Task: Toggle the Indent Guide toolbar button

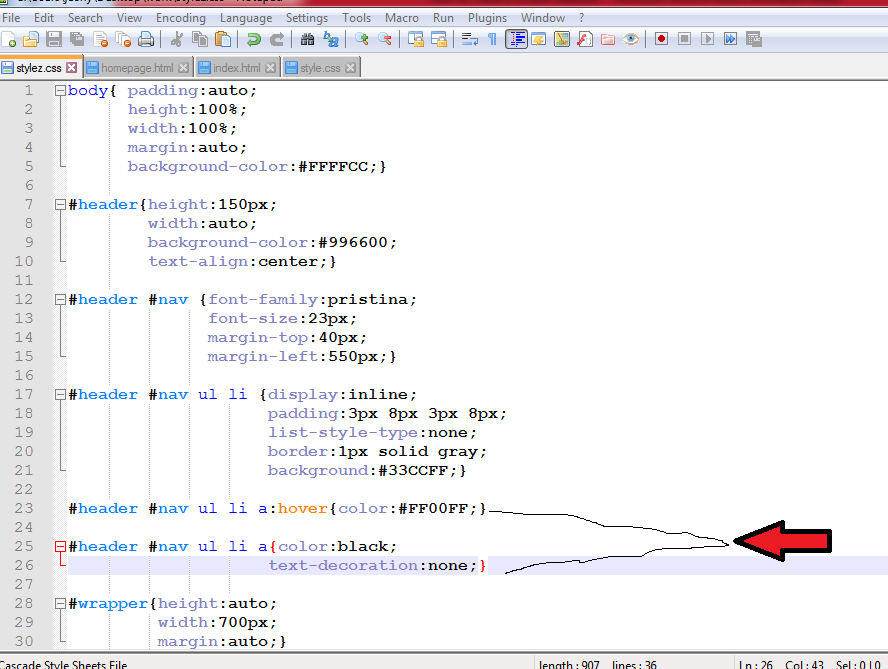Action: pos(516,40)
